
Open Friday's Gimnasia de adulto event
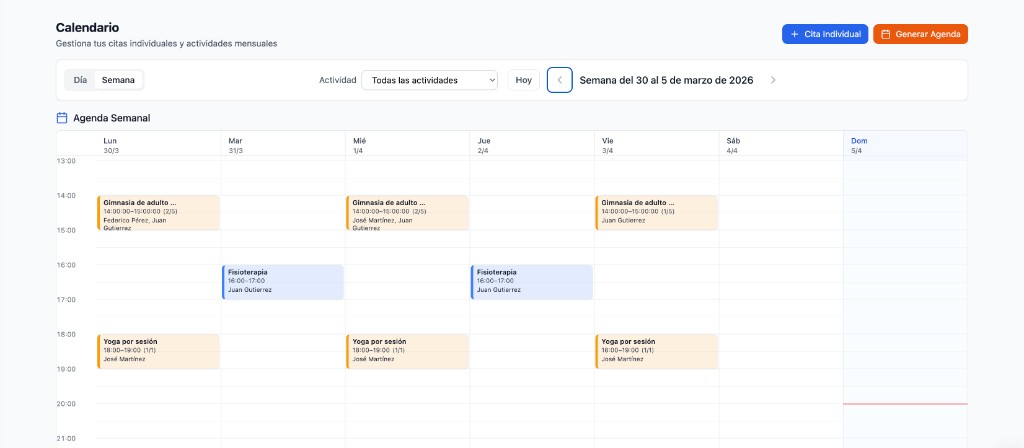(656, 213)
